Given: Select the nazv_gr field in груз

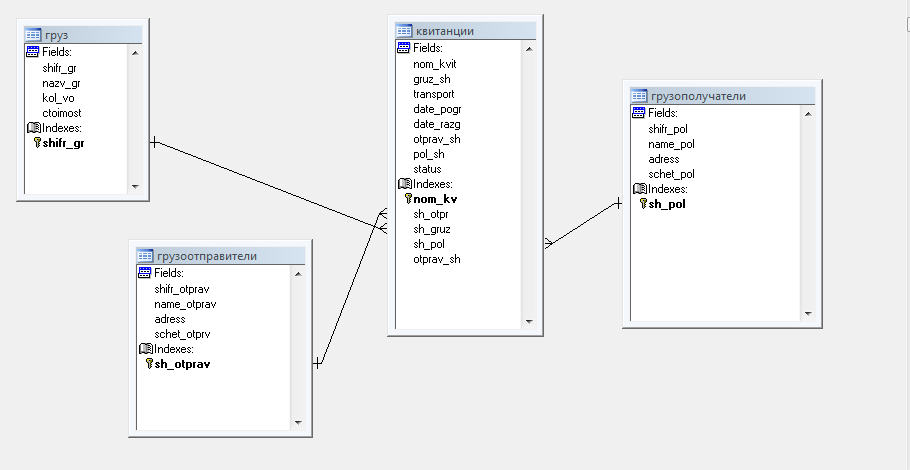Looking at the screenshot, I should (61, 83).
